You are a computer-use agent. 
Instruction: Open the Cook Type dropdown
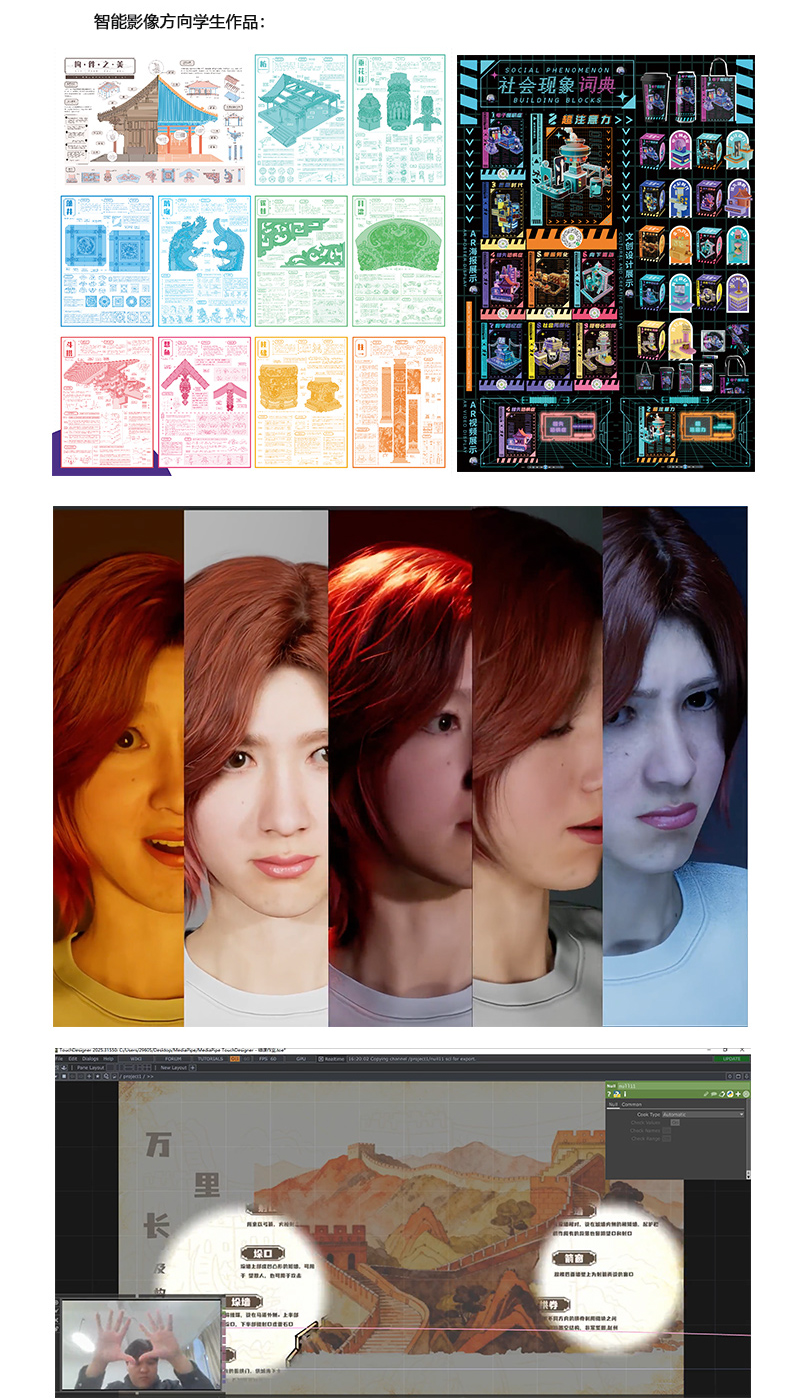coord(703,1114)
